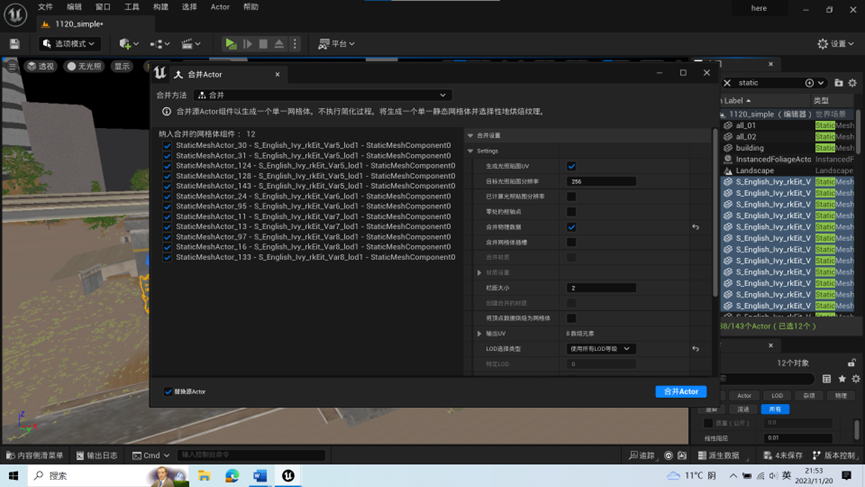865x487 pixels.
Task: Click the outliner add filter plus icon
Action: point(809,83)
